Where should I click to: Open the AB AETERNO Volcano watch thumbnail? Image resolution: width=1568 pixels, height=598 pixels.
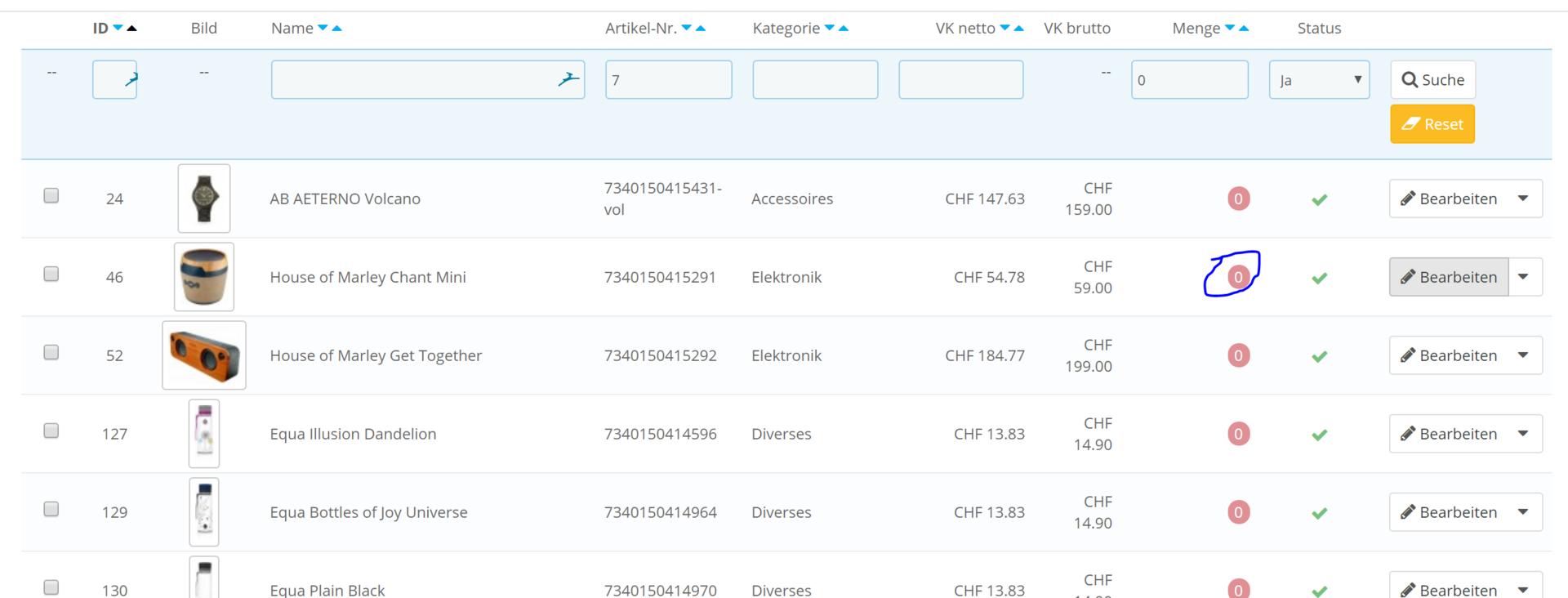point(204,199)
